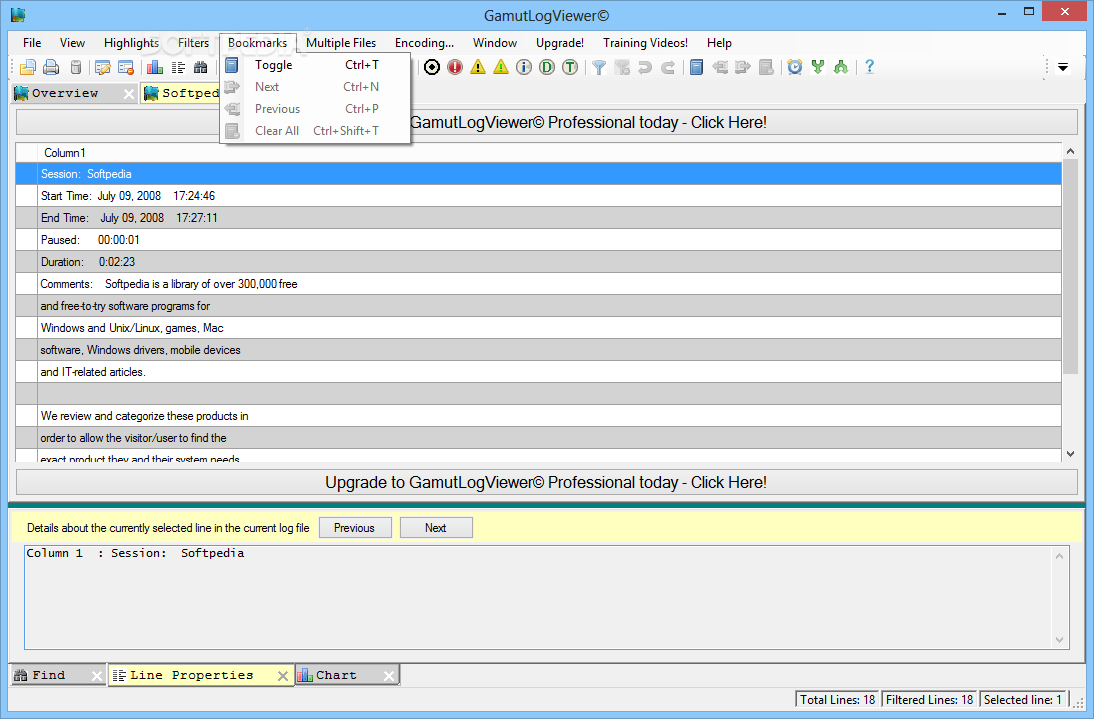Toggle the blue Info circle icon

524,67
